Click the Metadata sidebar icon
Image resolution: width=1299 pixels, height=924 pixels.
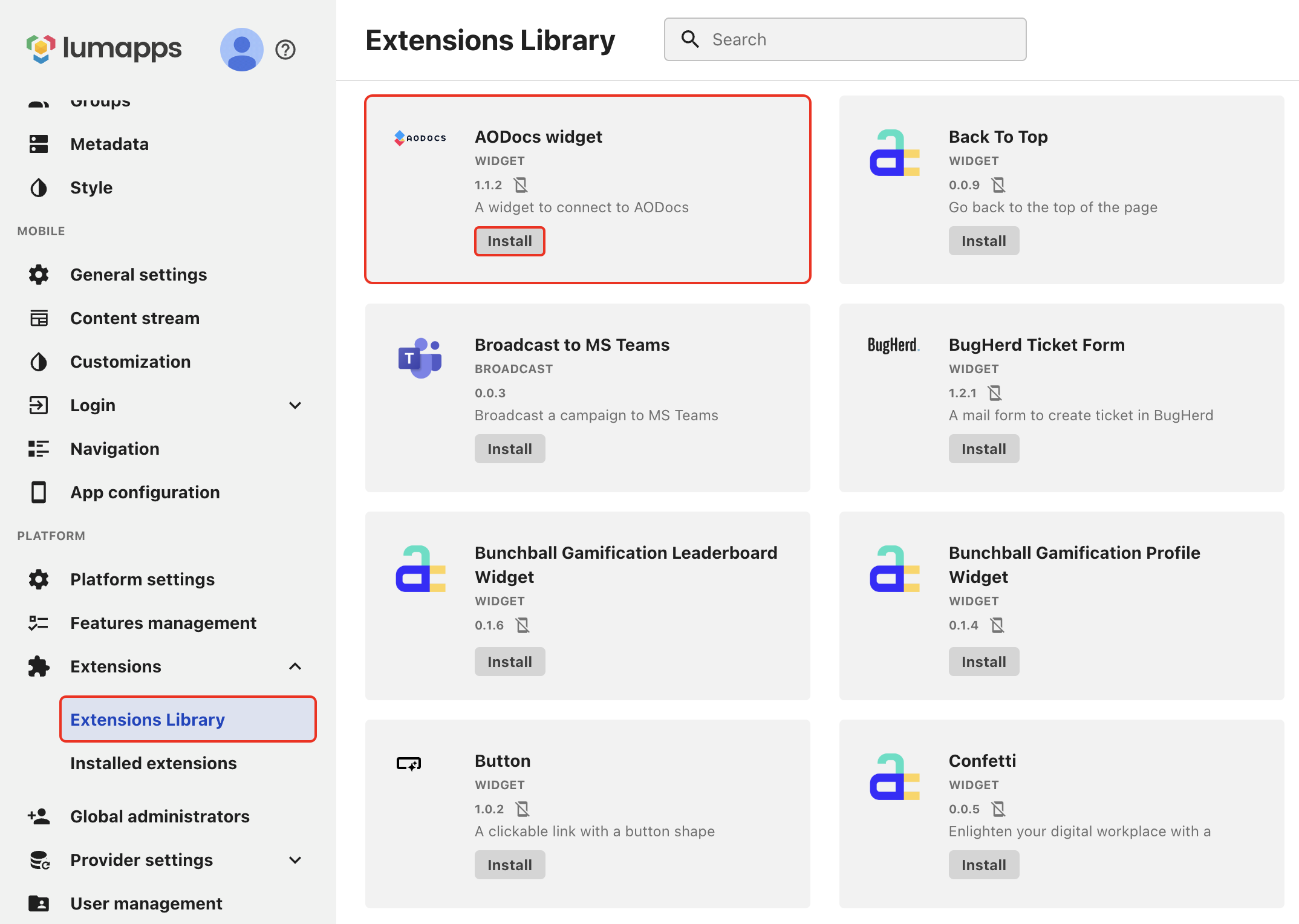(39, 144)
